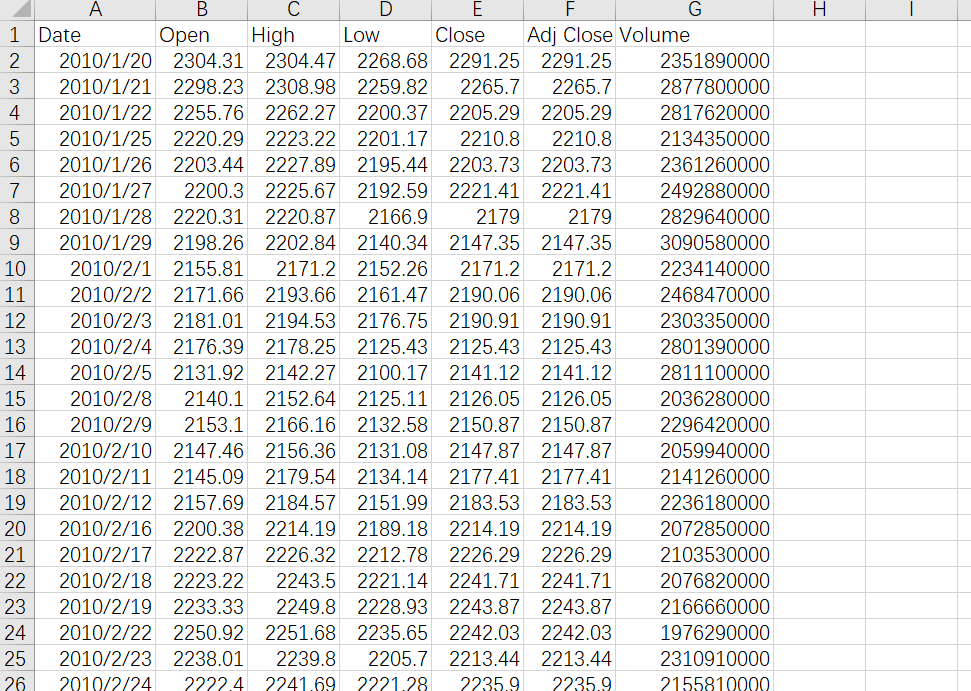Select Volume value 2134350000

(x=695, y=139)
